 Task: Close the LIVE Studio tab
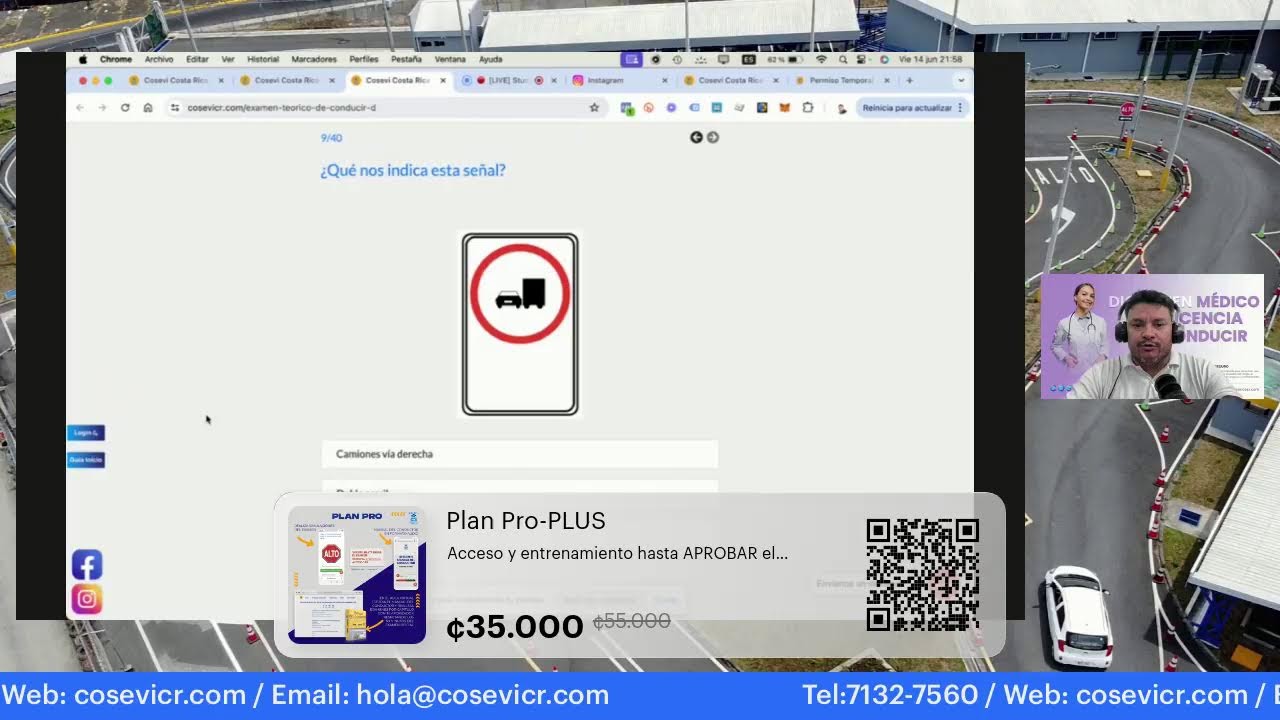(x=554, y=80)
